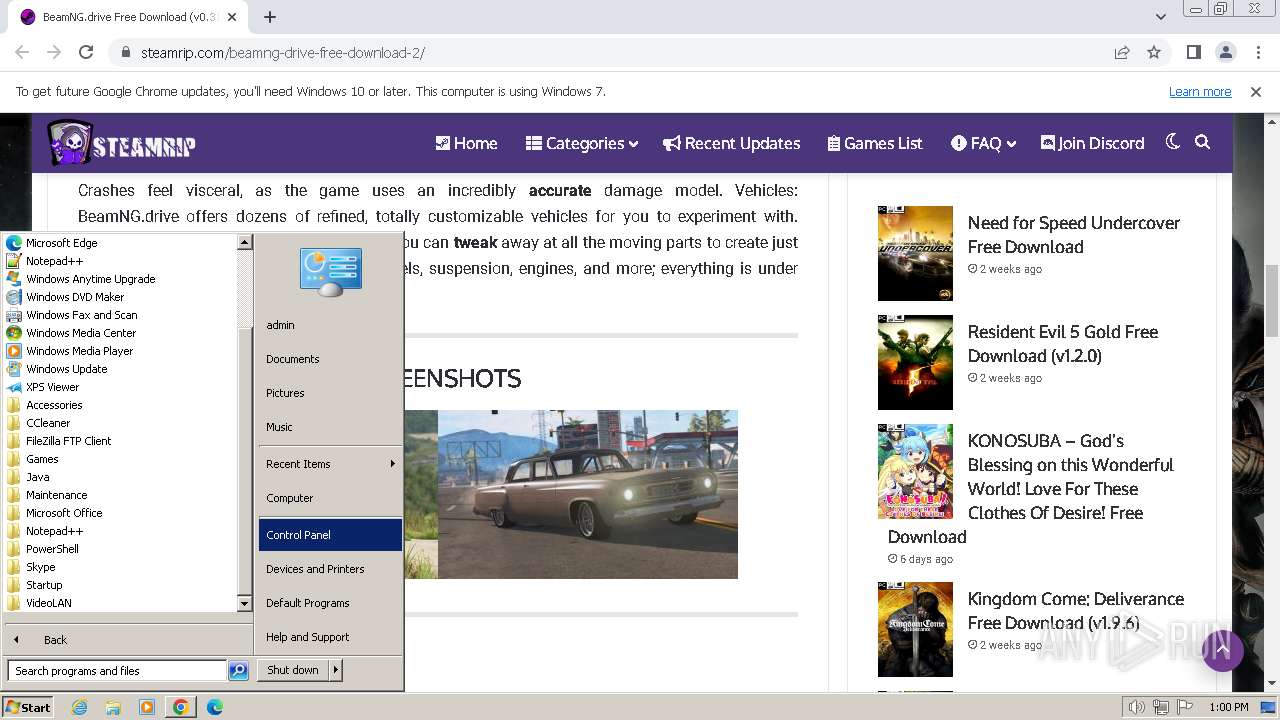Open Computer from Start menu
Viewport: 1280px width, 720px height.
coord(289,498)
